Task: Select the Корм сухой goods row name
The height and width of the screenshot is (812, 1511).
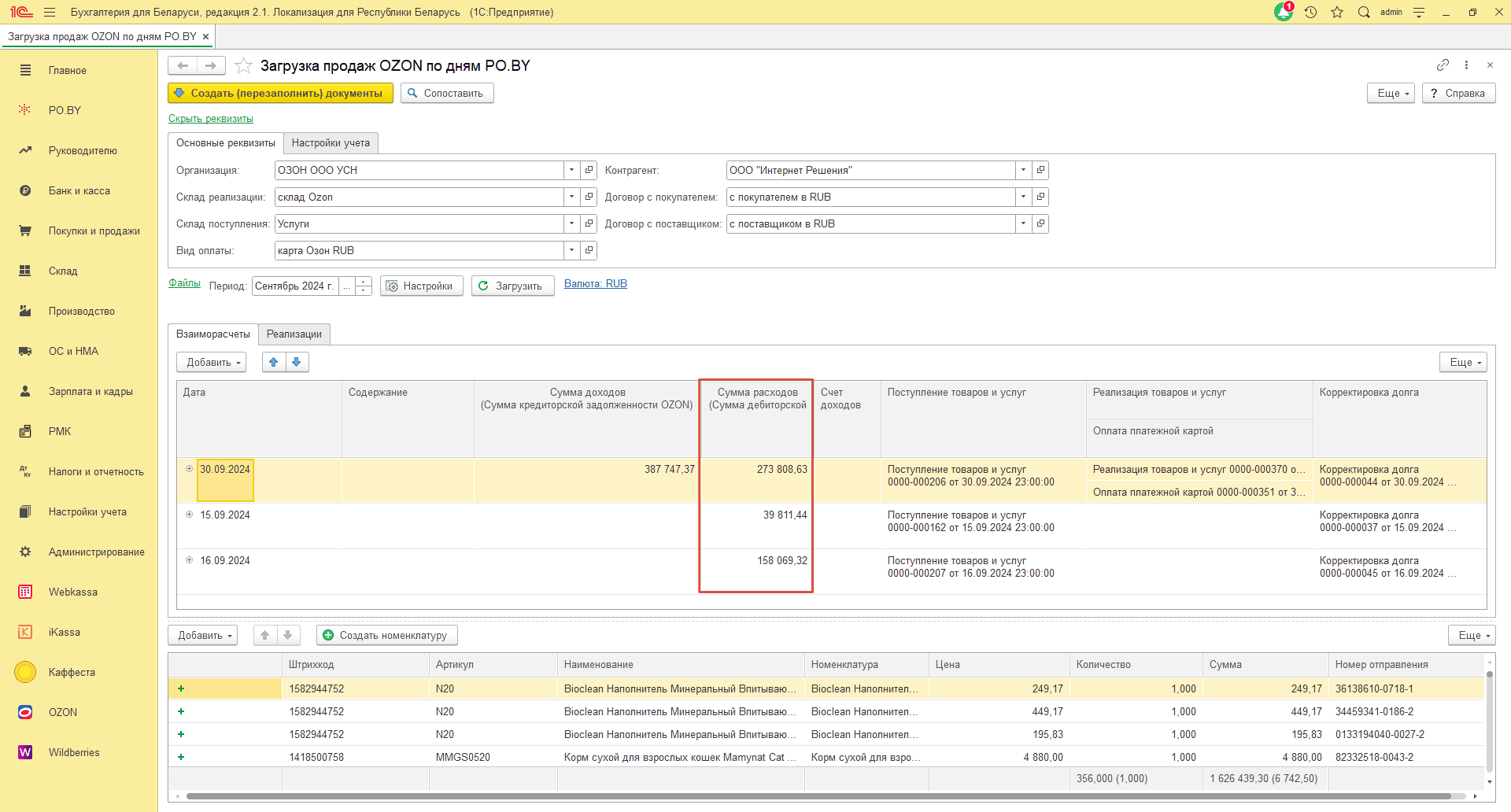Action: (680, 757)
